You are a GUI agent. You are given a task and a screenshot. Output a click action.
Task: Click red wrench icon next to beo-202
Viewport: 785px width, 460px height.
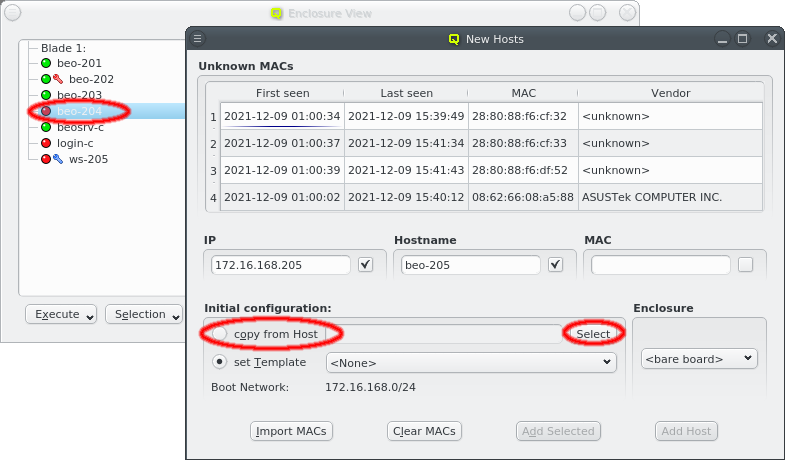click(58, 79)
